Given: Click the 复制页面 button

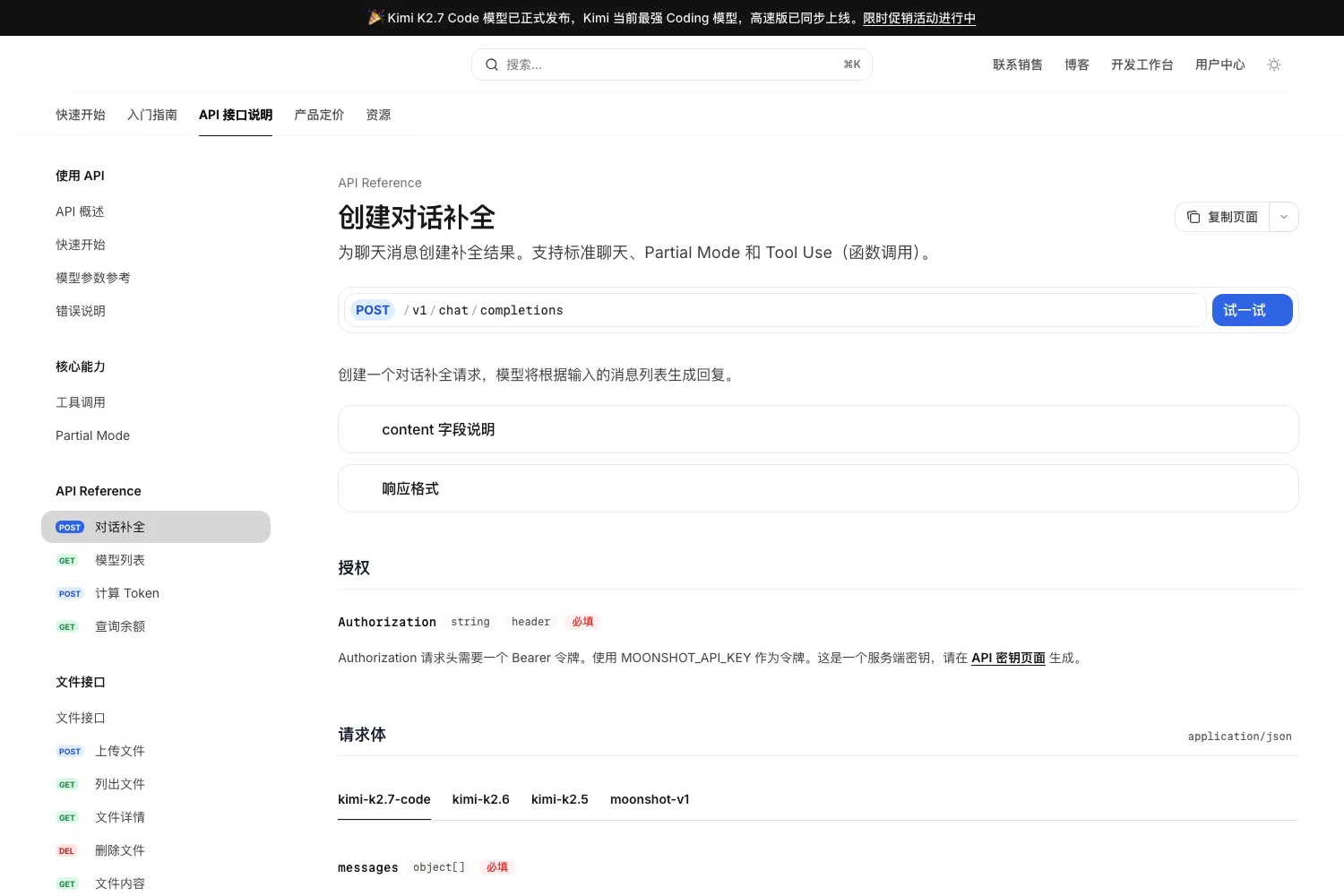Looking at the screenshot, I should (x=1222, y=217).
